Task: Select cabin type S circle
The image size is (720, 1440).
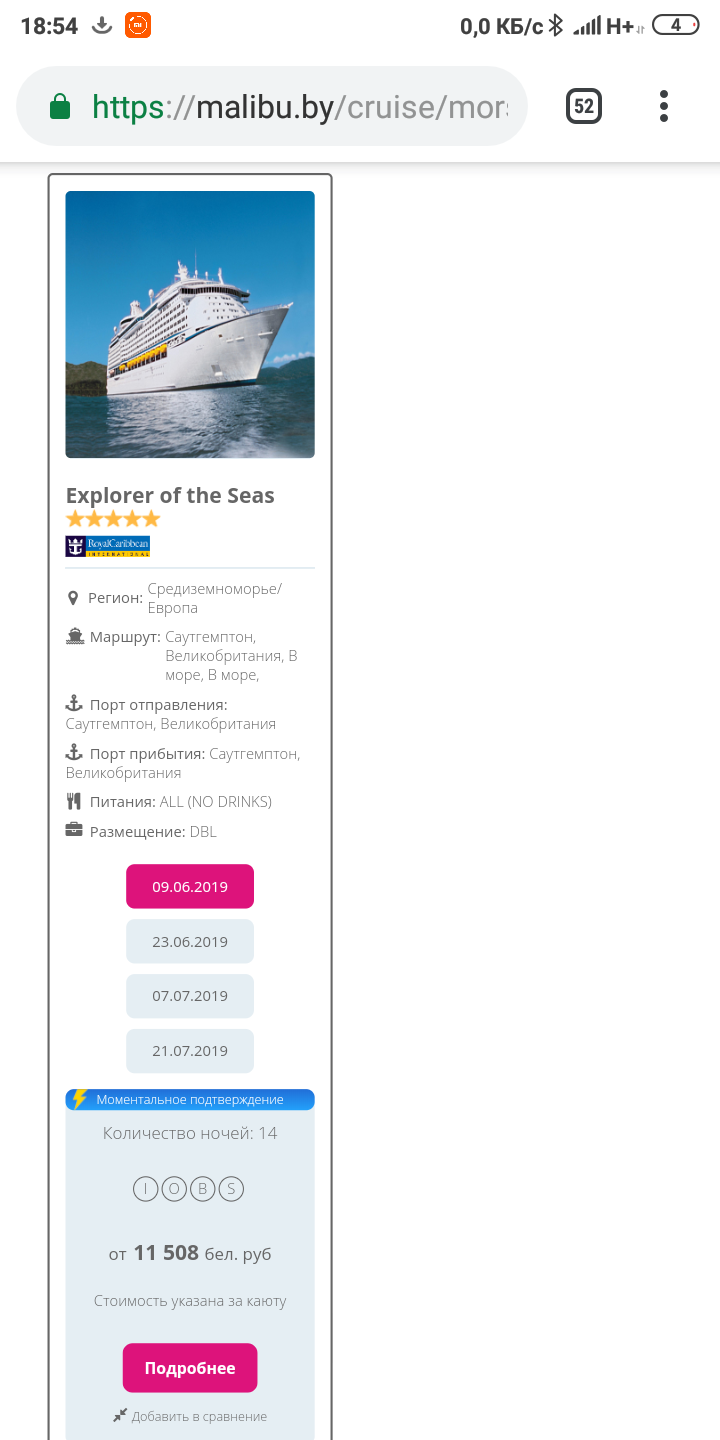Action: tap(231, 1189)
